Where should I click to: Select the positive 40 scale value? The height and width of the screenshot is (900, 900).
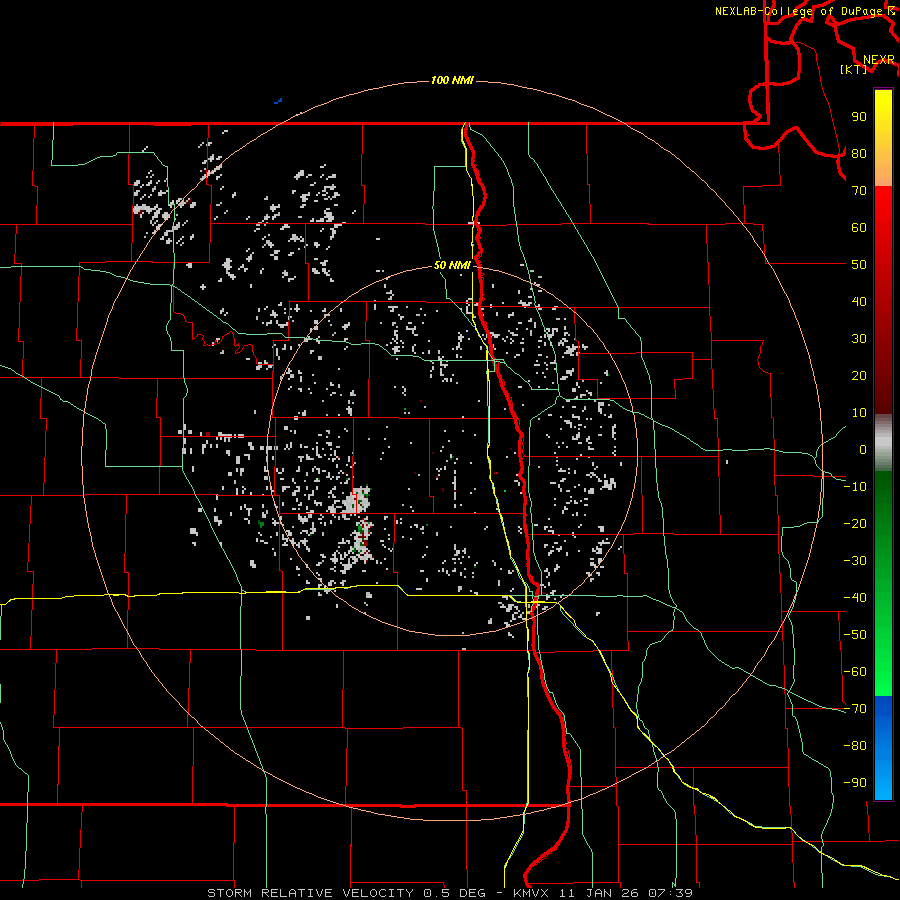click(859, 301)
